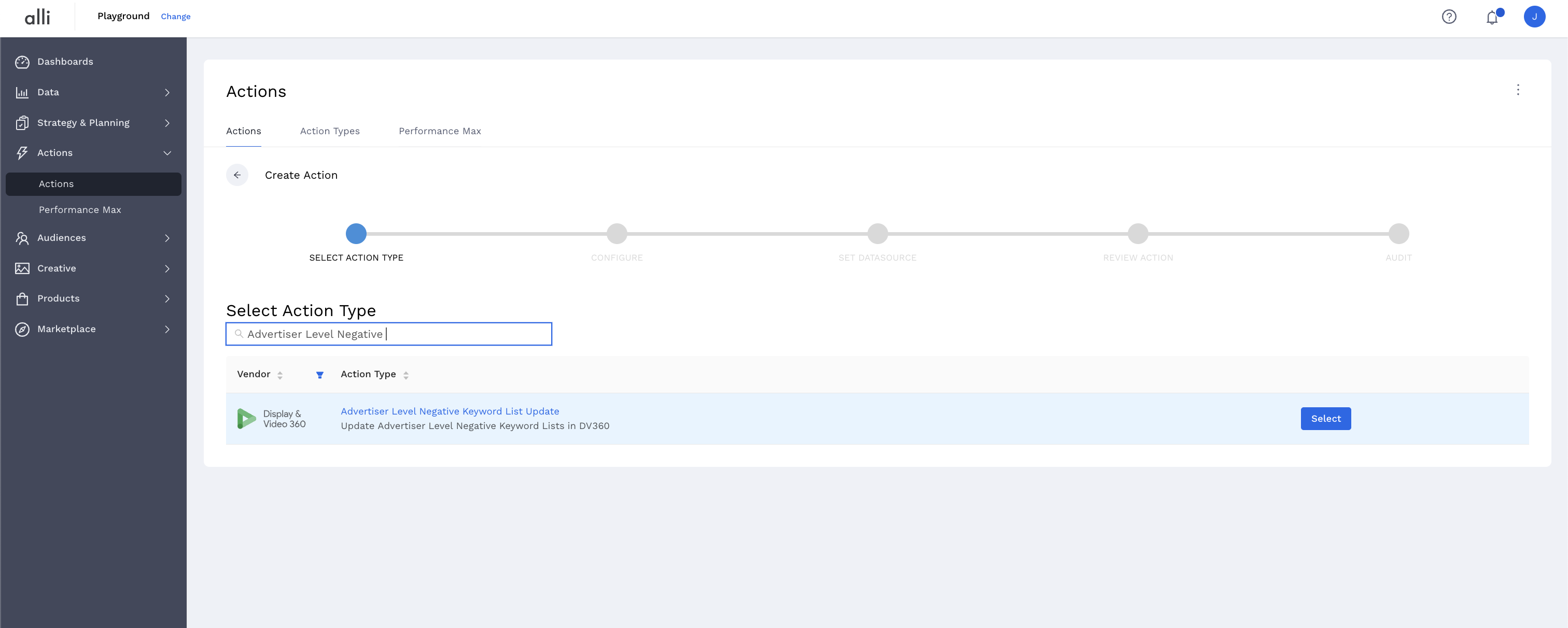
Task: Switch to the Performance Max tab
Action: click(440, 132)
